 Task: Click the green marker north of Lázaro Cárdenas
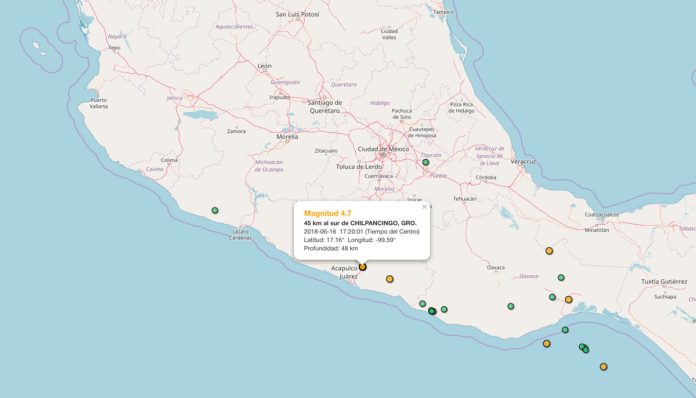pyautogui.click(x=215, y=210)
